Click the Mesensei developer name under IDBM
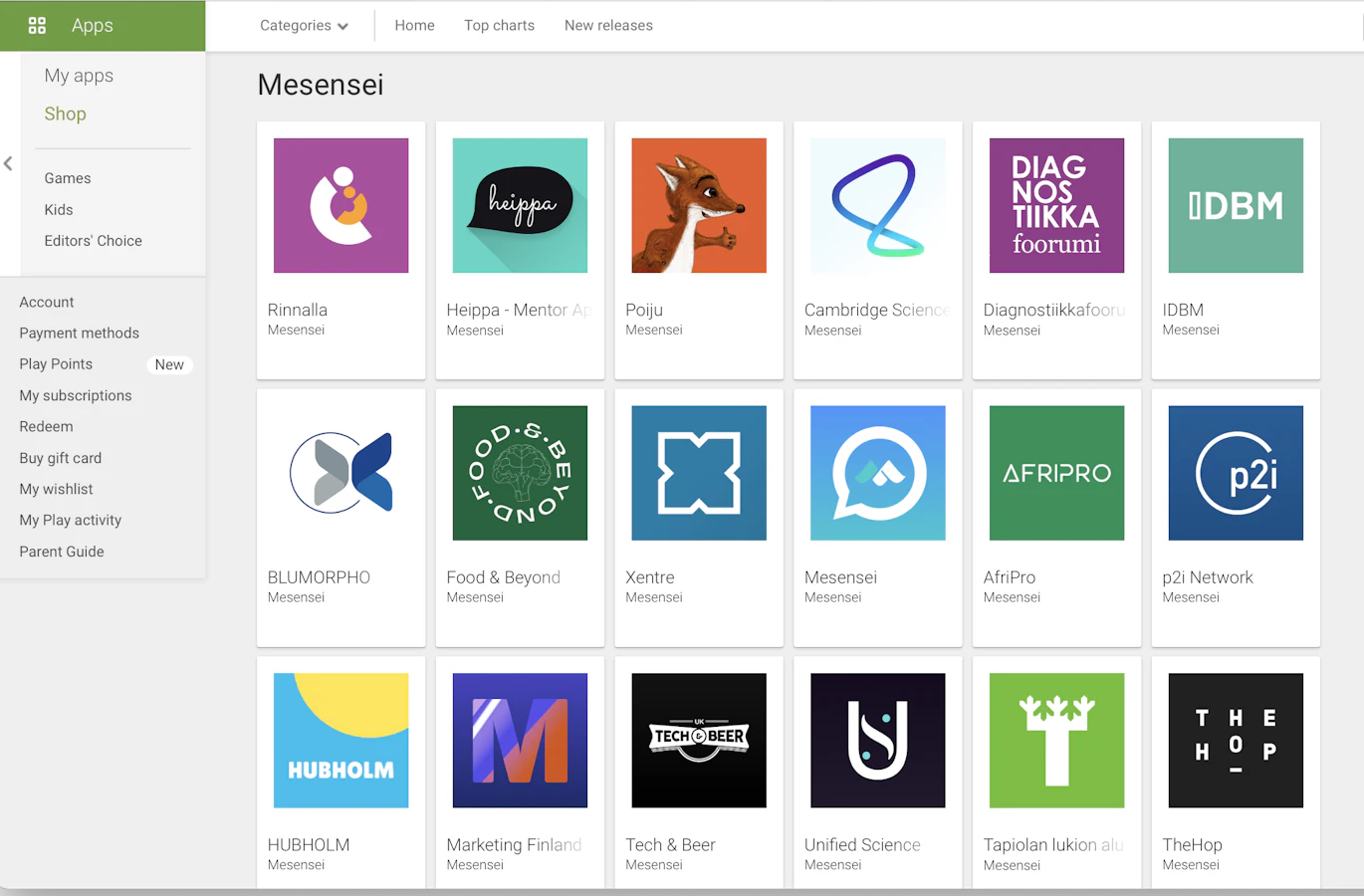This screenshot has height=896, width=1364. (1191, 331)
